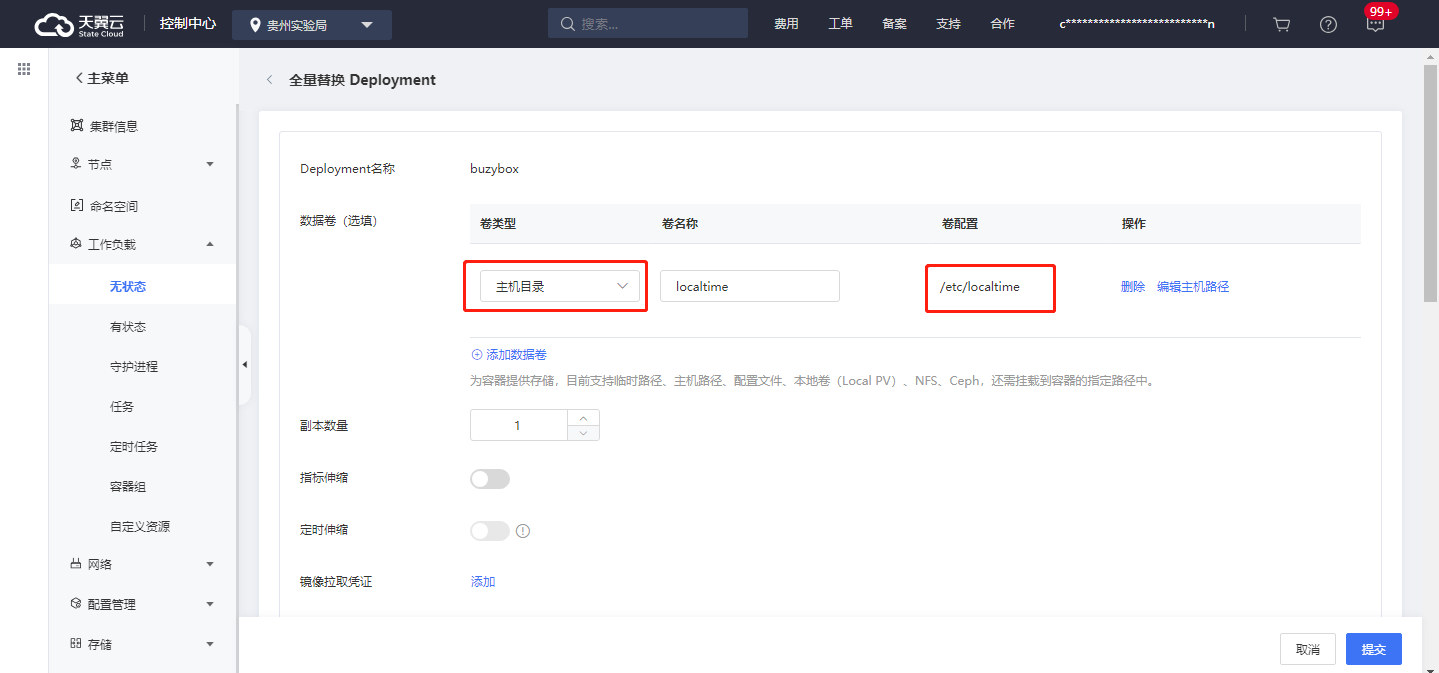Click the localtime volume name field

750,286
